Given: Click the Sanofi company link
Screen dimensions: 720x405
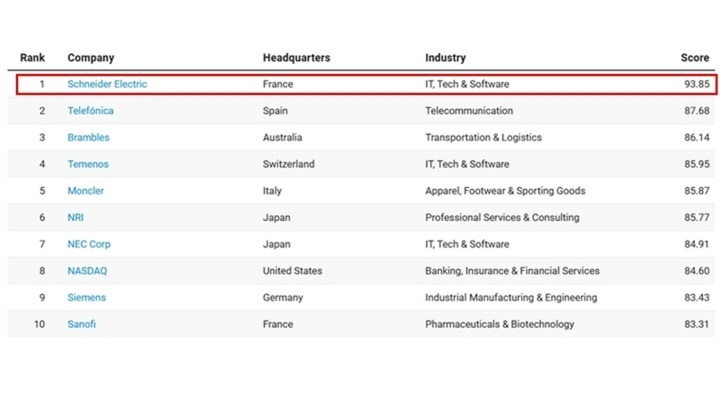Looking at the screenshot, I should click(82, 324).
